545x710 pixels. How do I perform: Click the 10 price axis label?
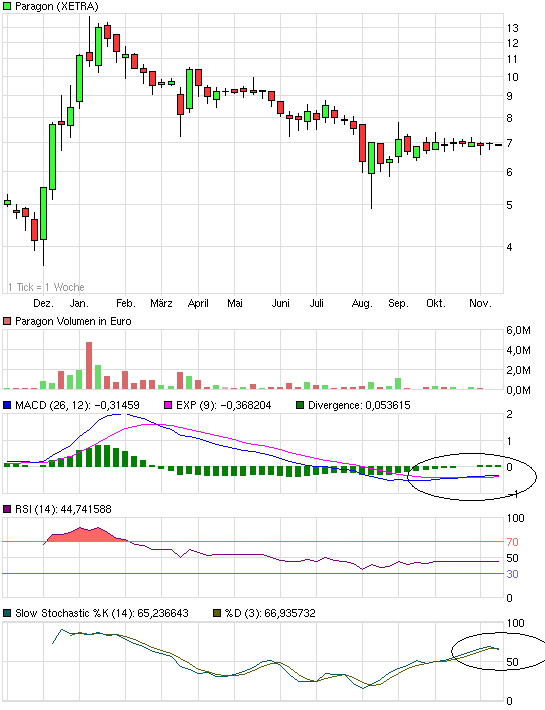[x=512, y=77]
